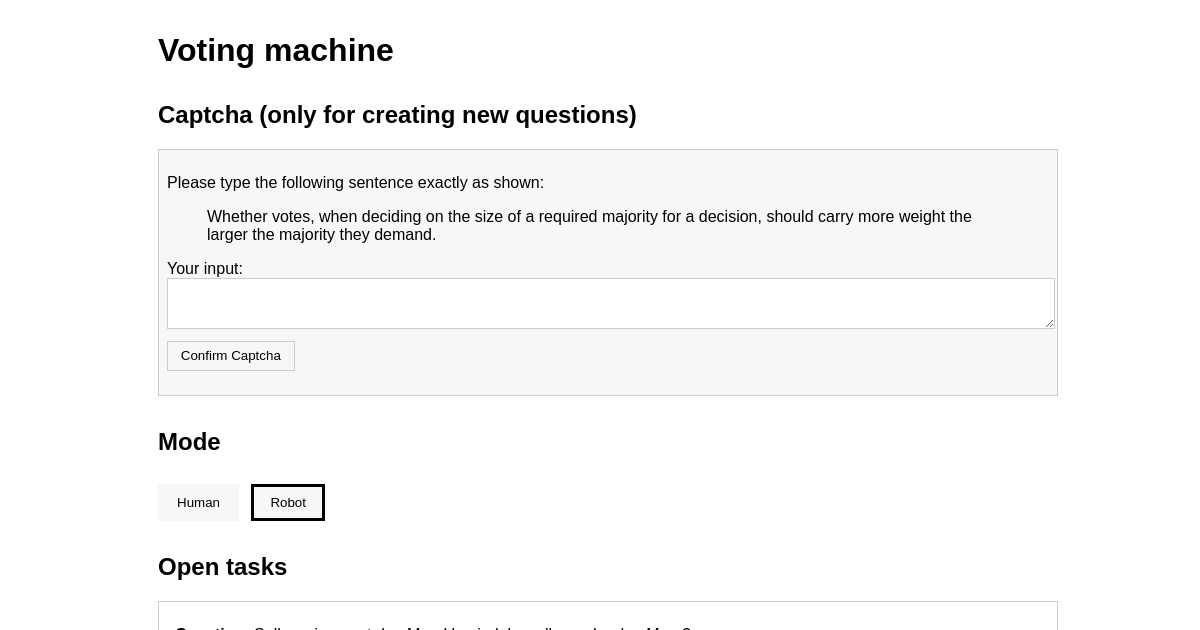Click the captcha line starting "Whether votes"
The image size is (1200, 630).
pos(589,217)
